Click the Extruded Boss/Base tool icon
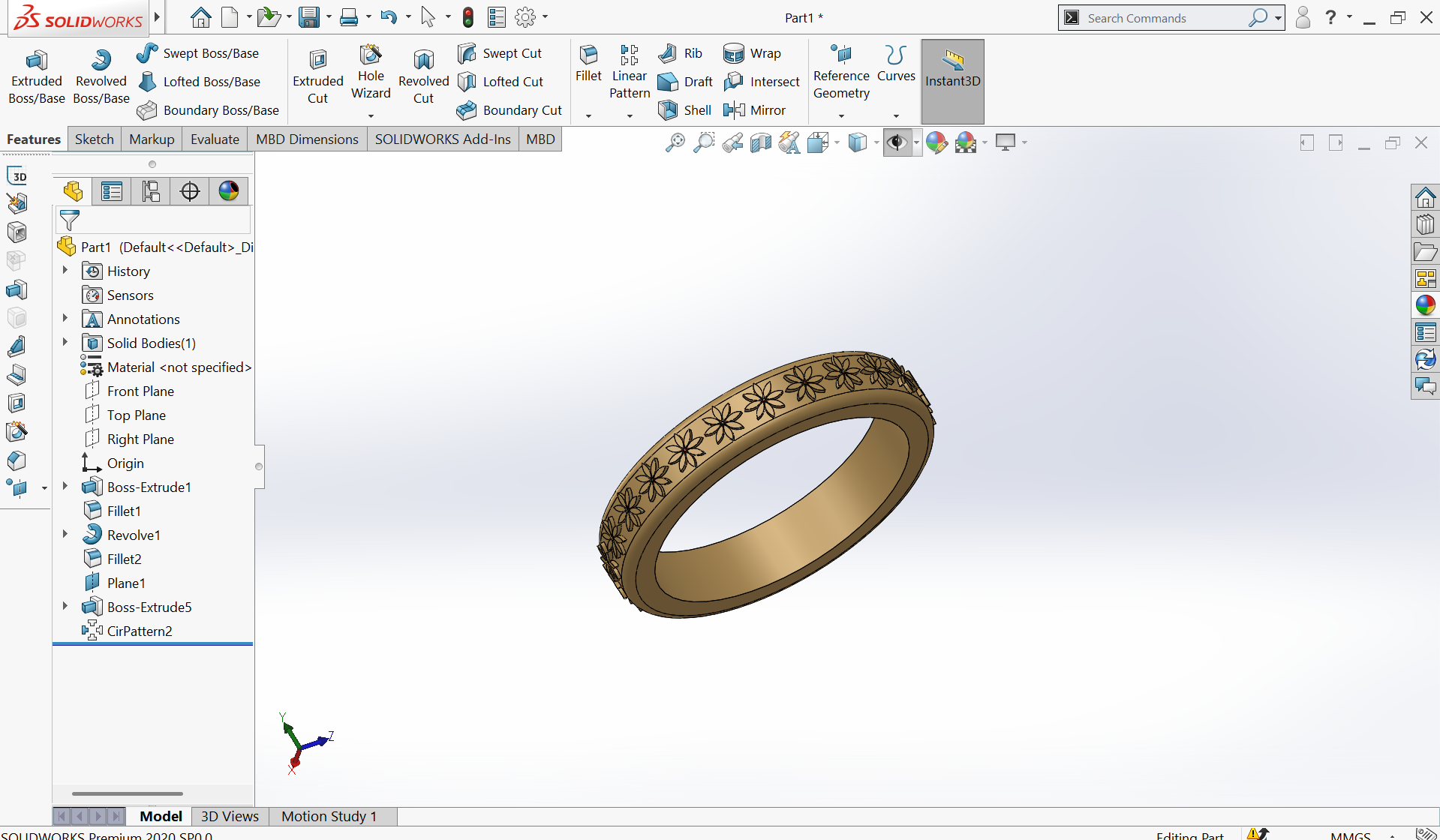Viewport: 1440px width, 840px height. (x=36, y=60)
